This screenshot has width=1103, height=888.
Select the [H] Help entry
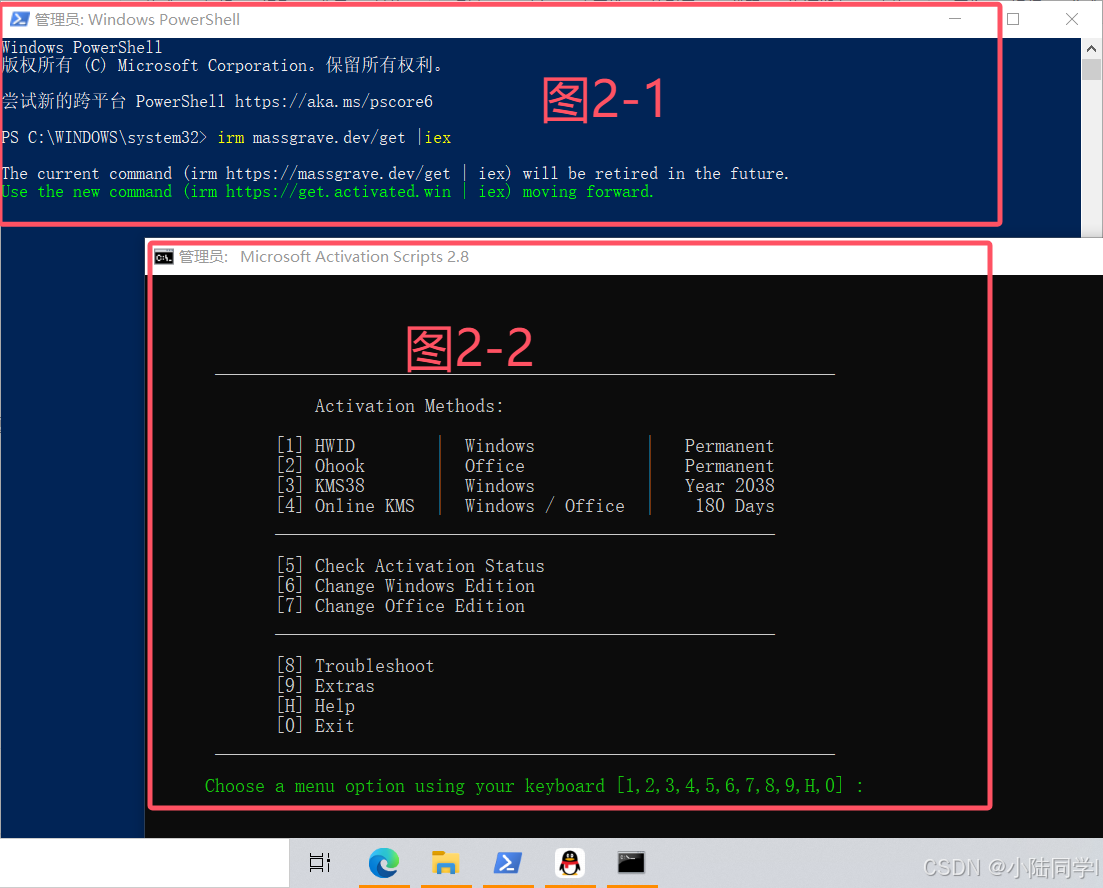[x=316, y=706]
